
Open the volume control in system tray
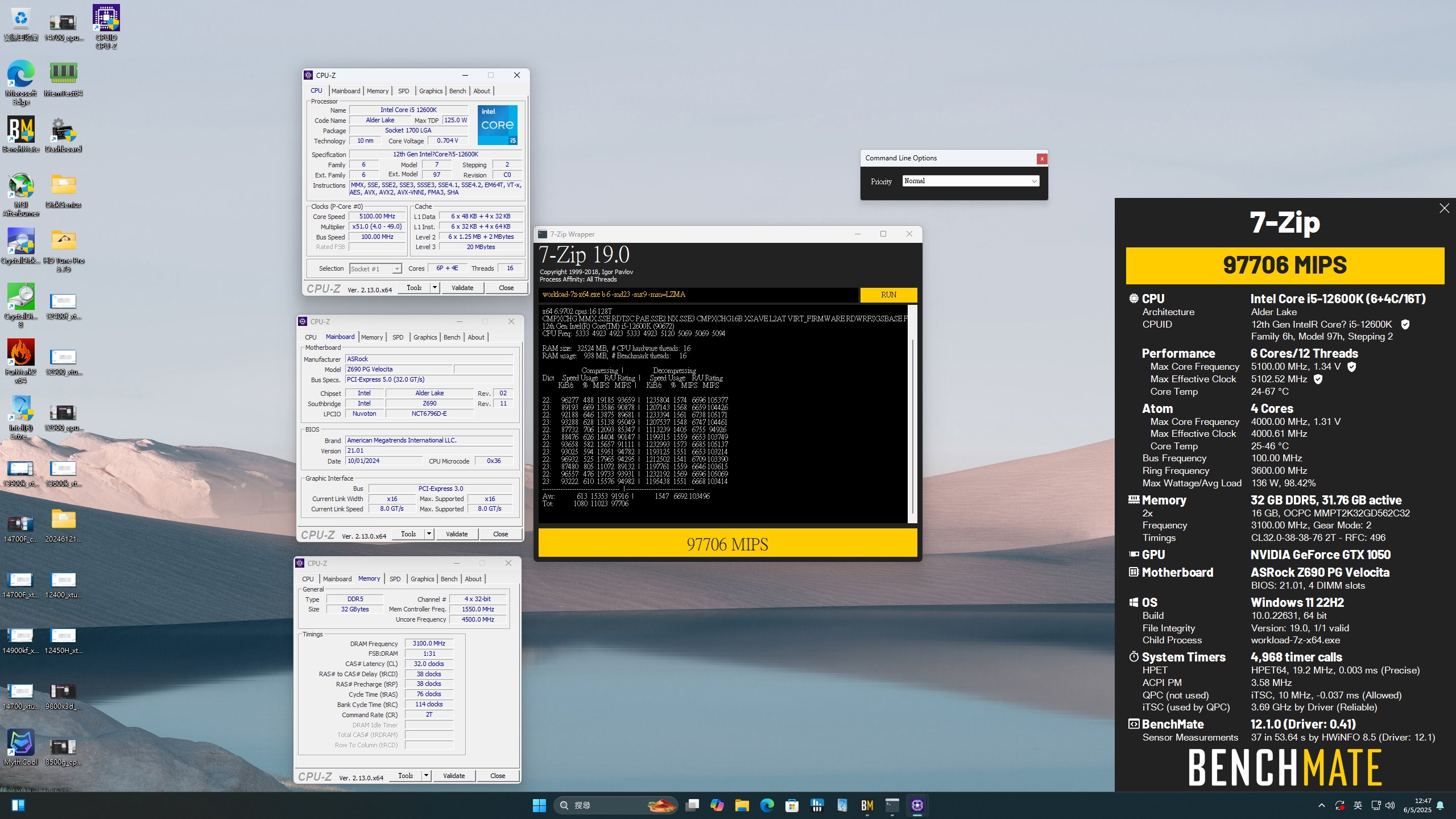pyautogui.click(x=1390, y=805)
